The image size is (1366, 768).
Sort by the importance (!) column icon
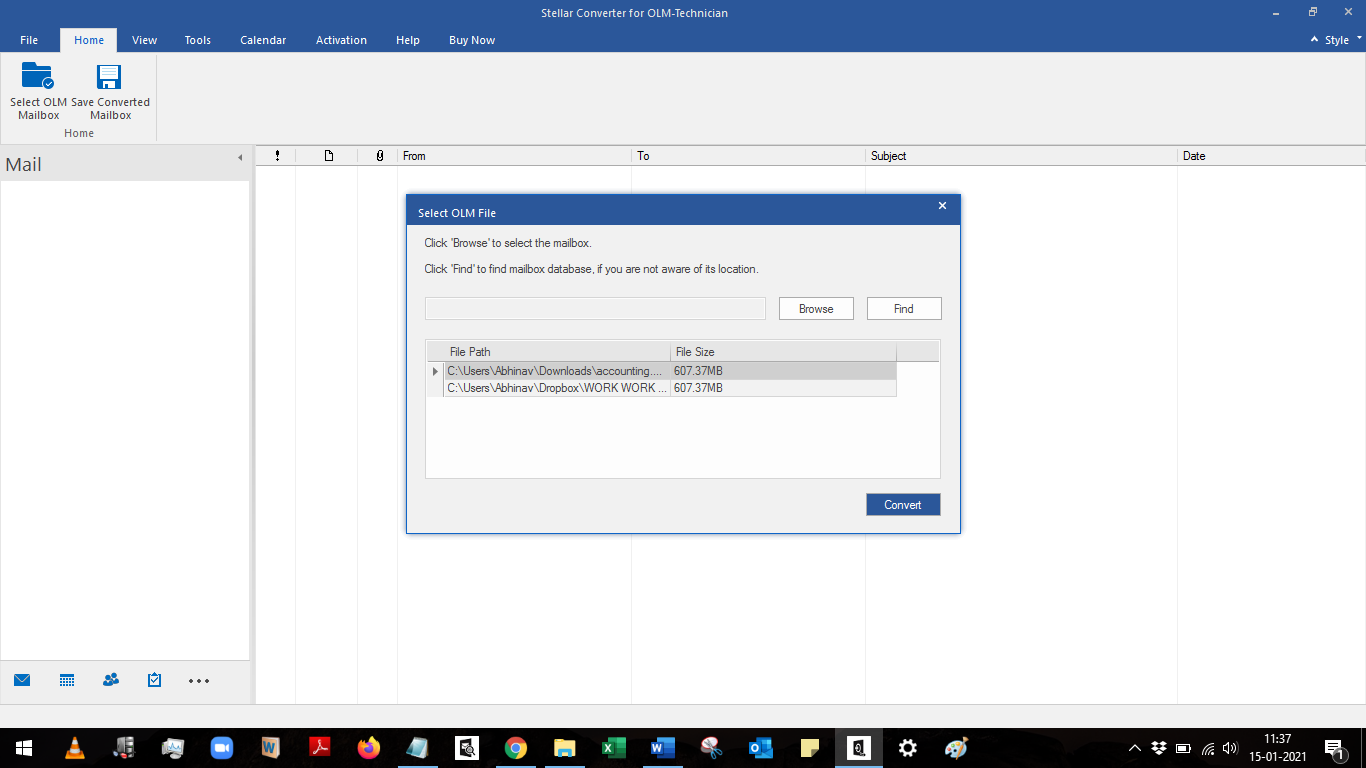pos(277,156)
